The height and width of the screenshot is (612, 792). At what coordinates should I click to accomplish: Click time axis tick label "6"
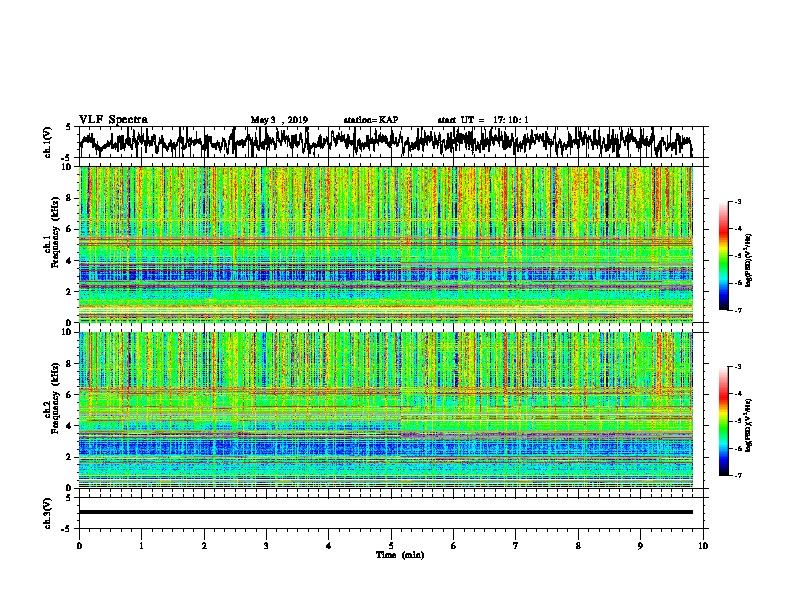click(x=454, y=546)
